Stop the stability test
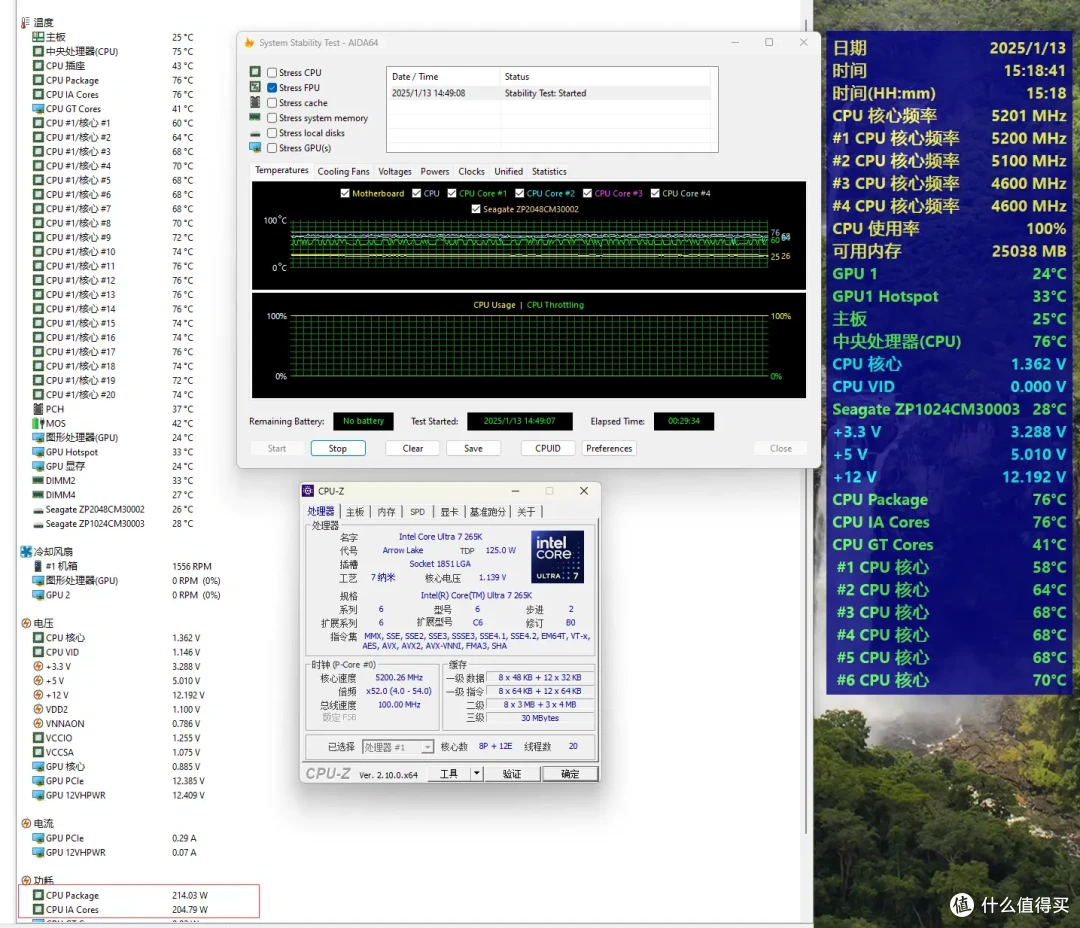The width and height of the screenshot is (1080, 928). pos(338,448)
